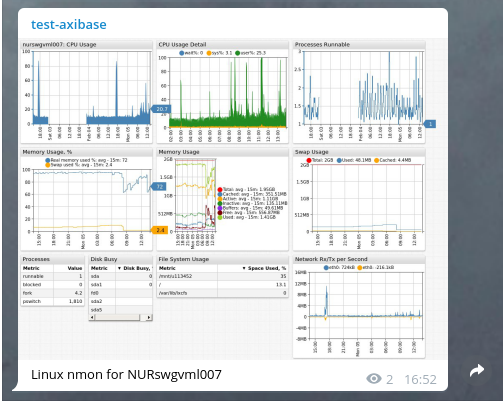Toggle the red Total 2GB swap legend marker
The image size is (503, 401).
(x=309, y=160)
